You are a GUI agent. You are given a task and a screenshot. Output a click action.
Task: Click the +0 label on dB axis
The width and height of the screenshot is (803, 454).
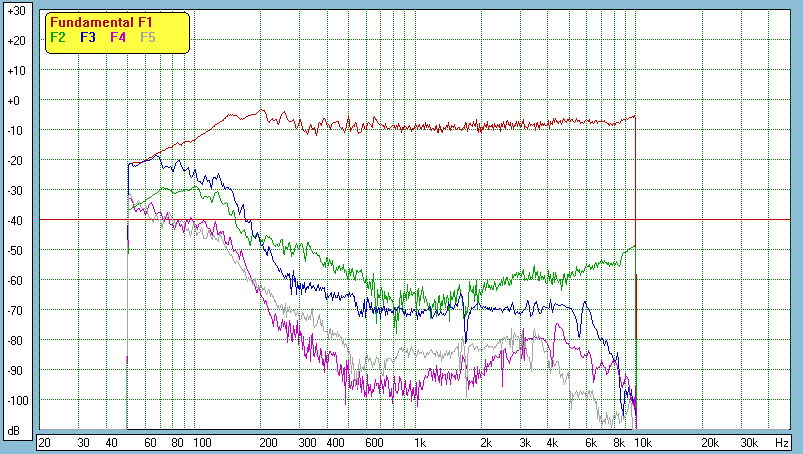point(15,101)
